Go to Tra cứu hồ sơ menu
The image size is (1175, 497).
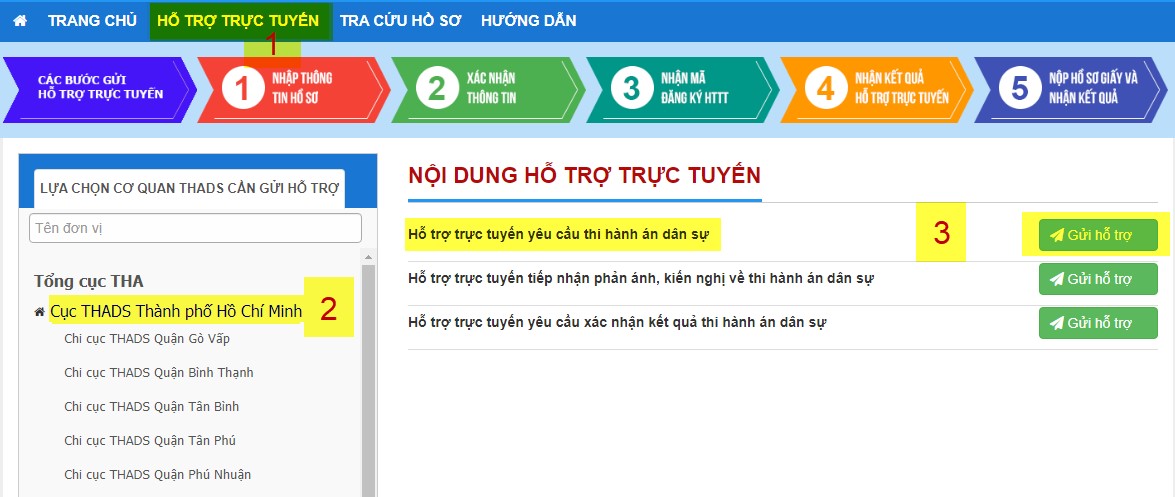(x=400, y=20)
